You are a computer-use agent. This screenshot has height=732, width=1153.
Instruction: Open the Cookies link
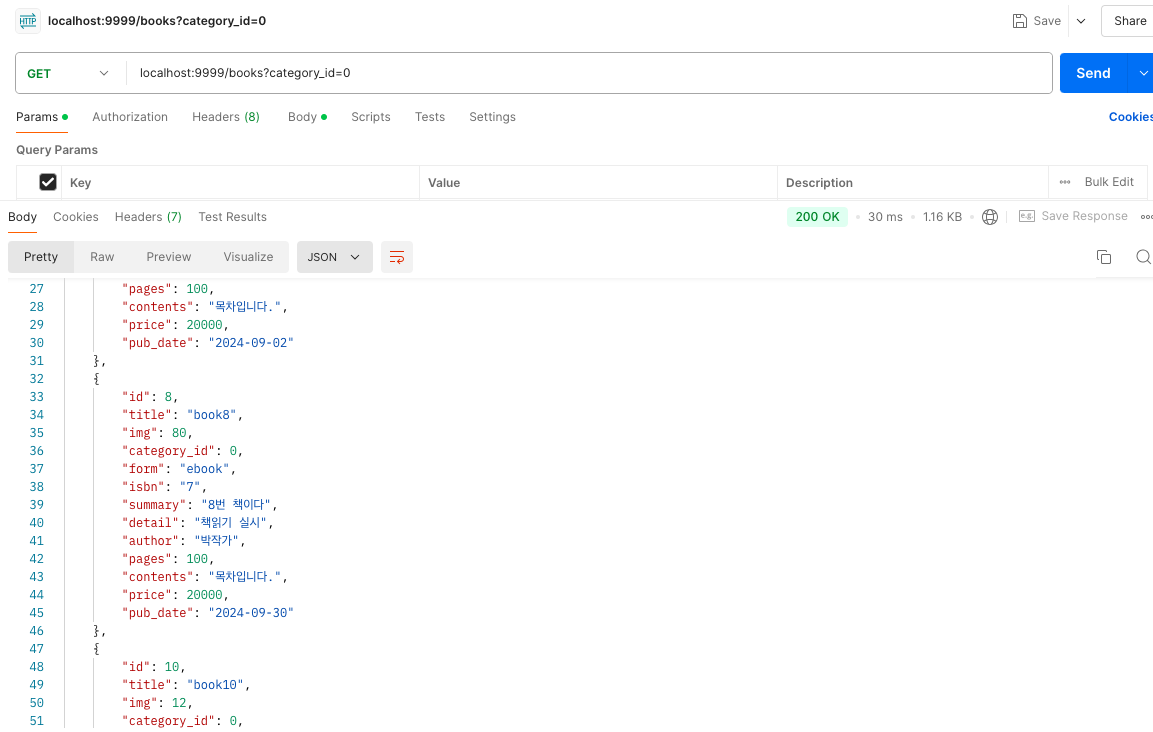click(x=1130, y=117)
